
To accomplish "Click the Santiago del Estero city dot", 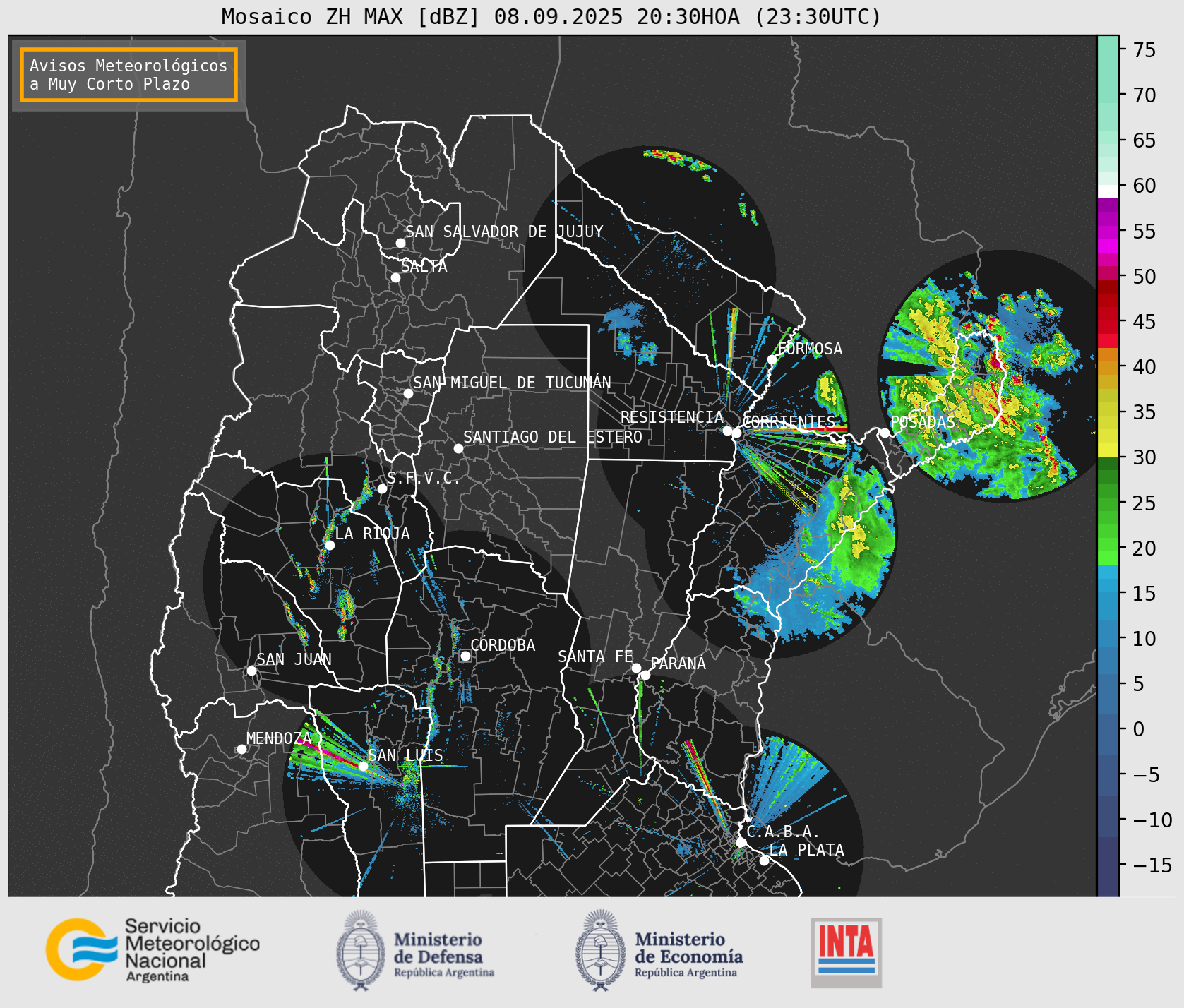I will click(458, 448).
